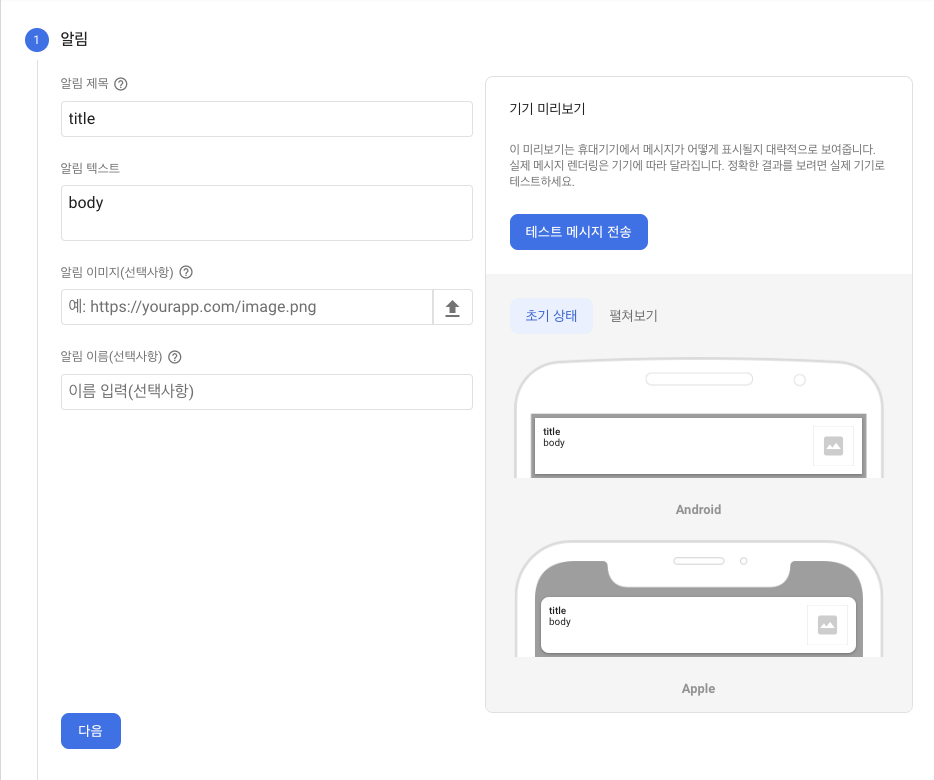The width and height of the screenshot is (934, 780).
Task: Click the Android label under preview
Action: 698,509
